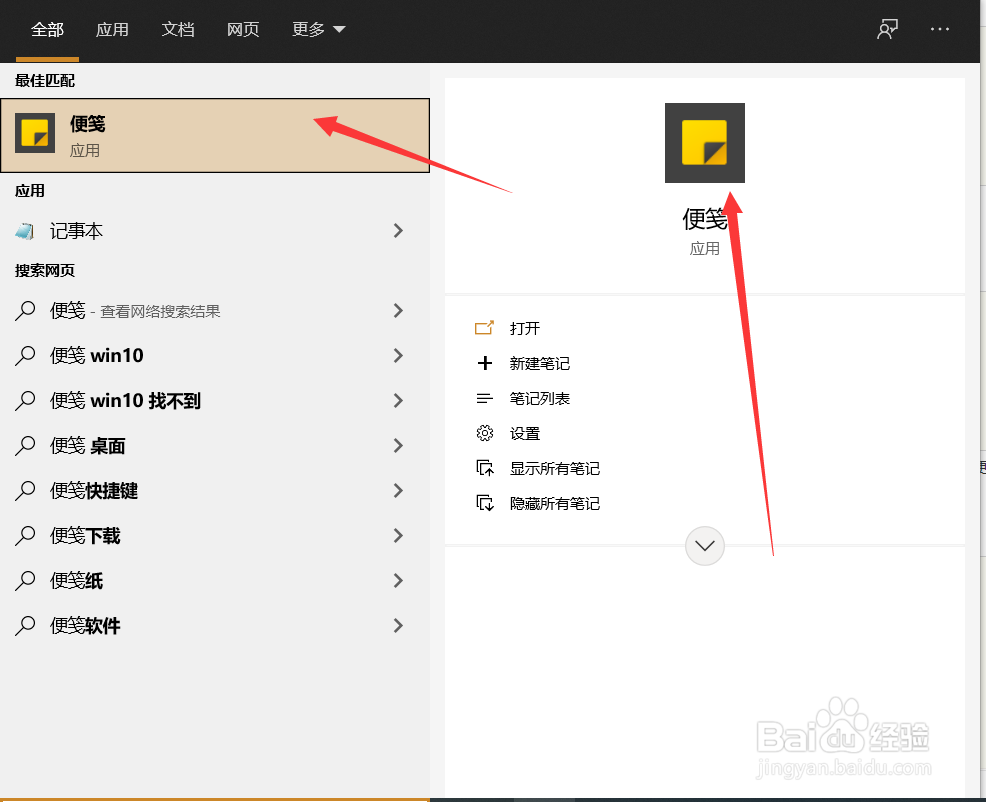
Task: Click the plus icon for 新建笔记
Action: click(x=485, y=362)
